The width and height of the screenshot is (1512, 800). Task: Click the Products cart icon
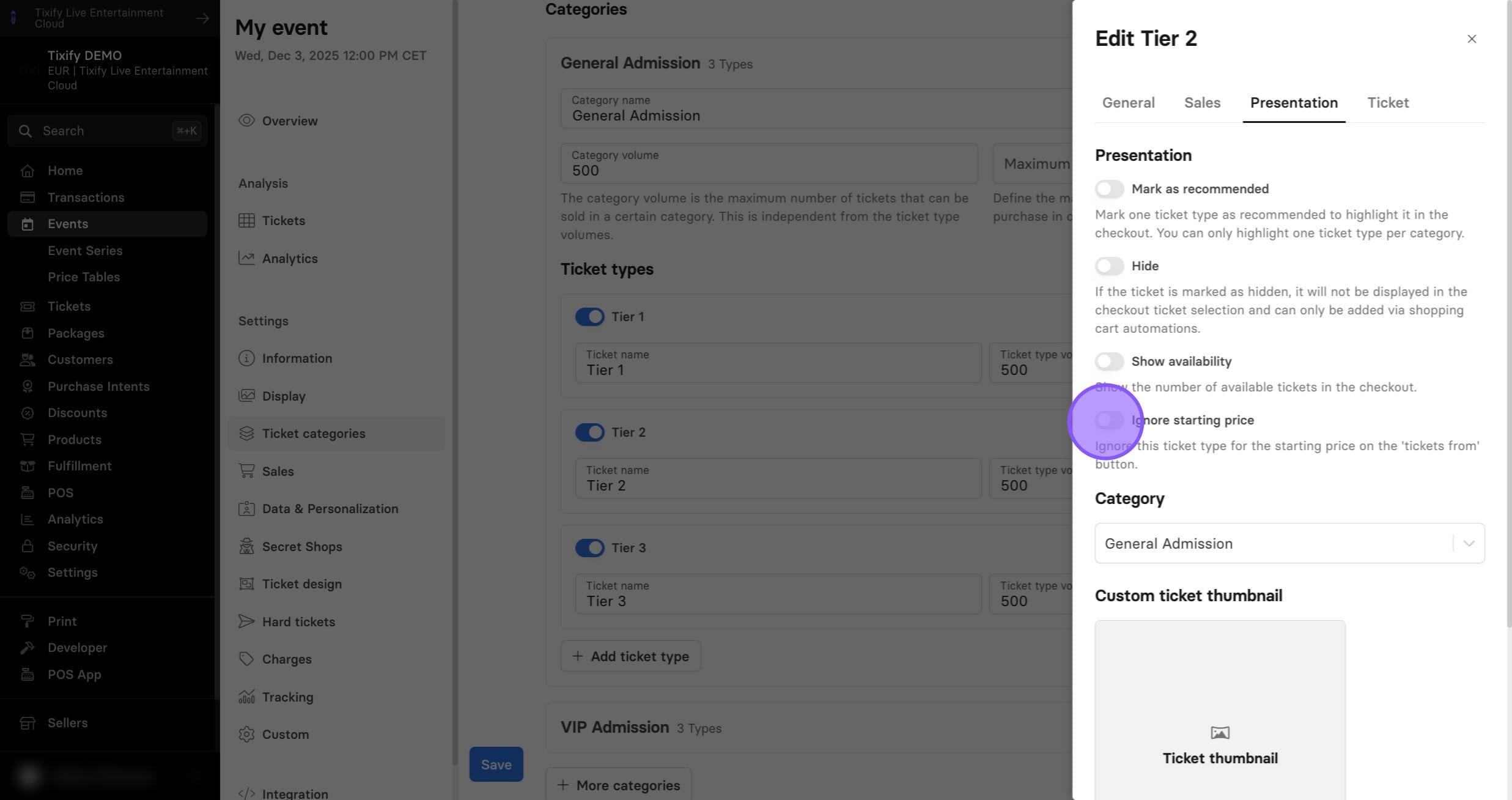[x=27, y=440]
